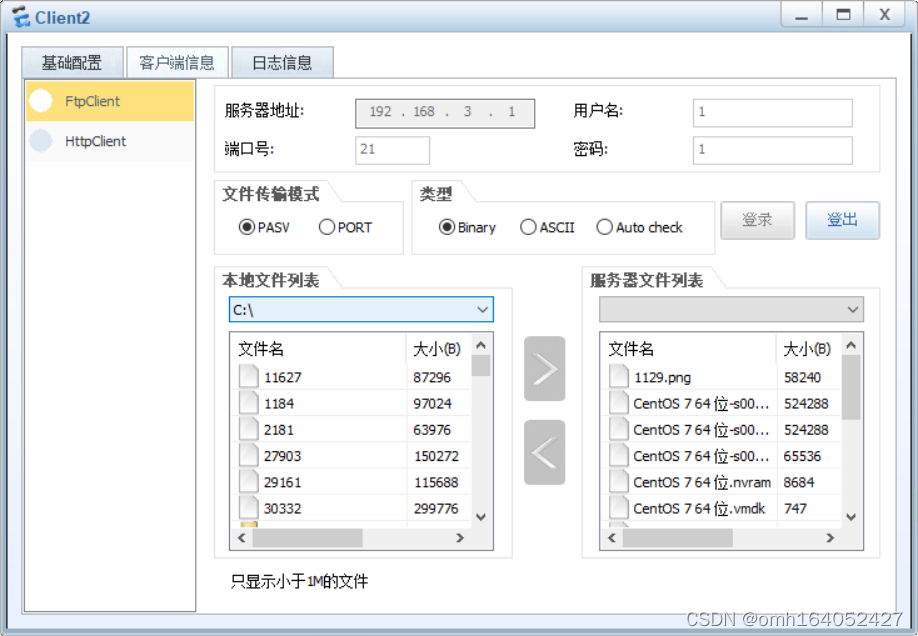This screenshot has width=918, height=636.
Task: Select local file named 27903
Action: [x=283, y=457]
